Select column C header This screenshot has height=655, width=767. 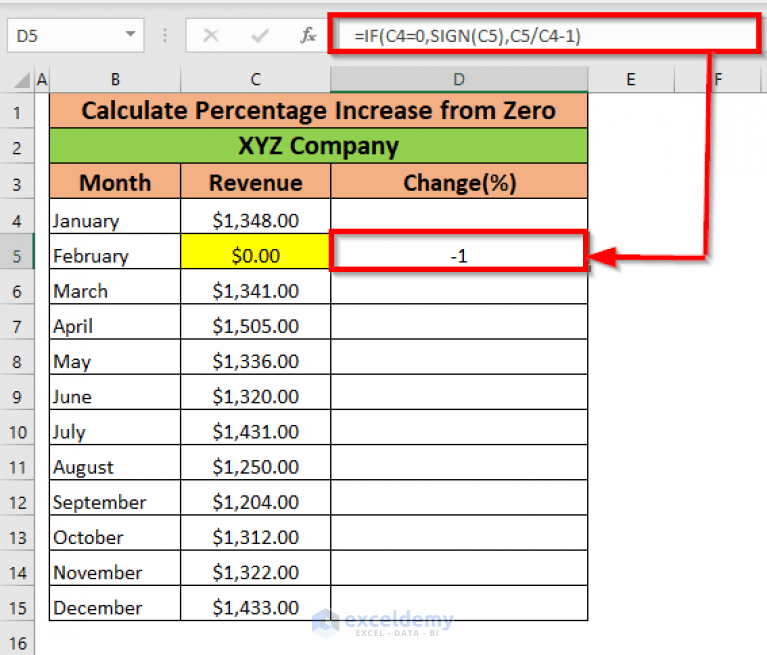coord(255,79)
